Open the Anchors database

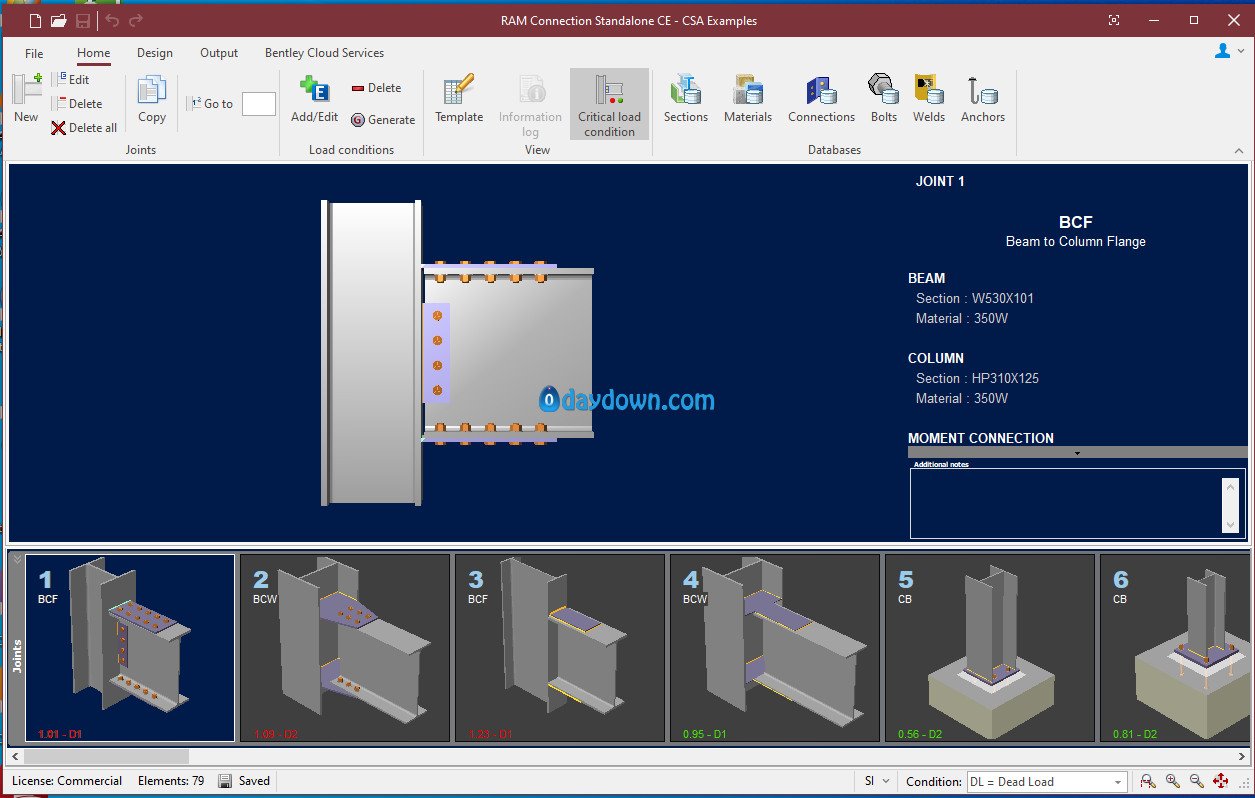(982, 99)
